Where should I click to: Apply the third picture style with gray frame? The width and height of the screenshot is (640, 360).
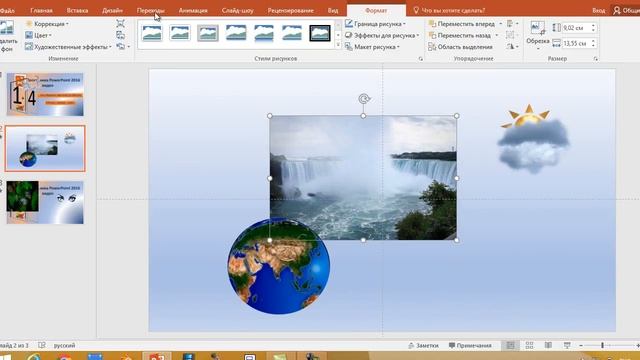(208, 33)
